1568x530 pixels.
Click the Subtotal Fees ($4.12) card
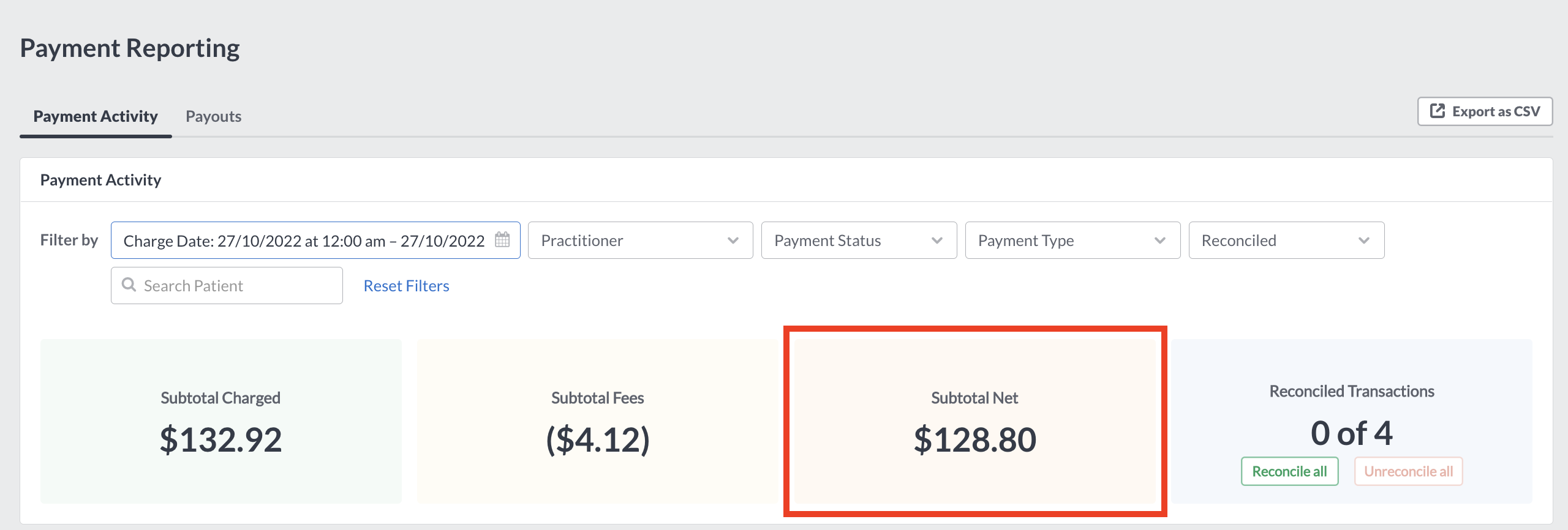pos(598,421)
